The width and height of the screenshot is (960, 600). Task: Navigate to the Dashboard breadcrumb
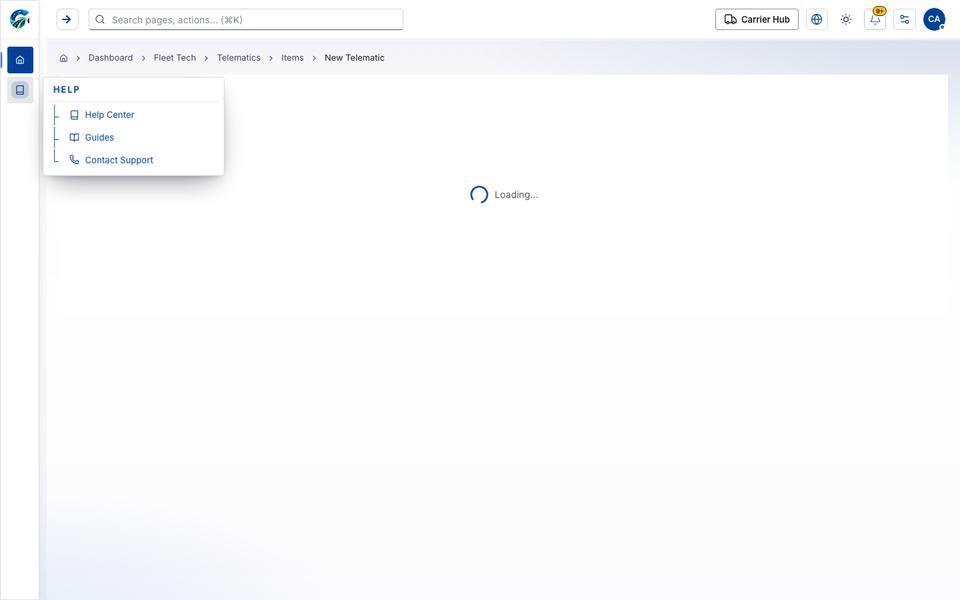pyautogui.click(x=110, y=58)
